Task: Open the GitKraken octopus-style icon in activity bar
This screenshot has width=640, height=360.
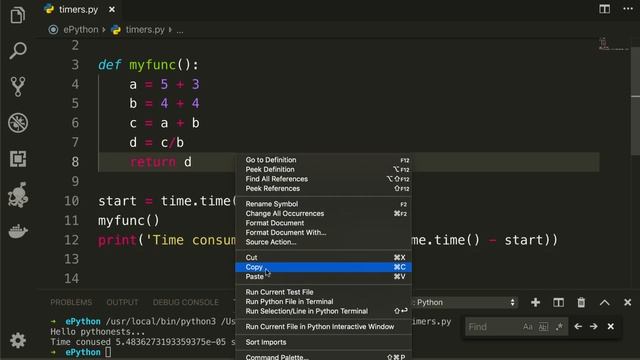Action: tap(18, 195)
